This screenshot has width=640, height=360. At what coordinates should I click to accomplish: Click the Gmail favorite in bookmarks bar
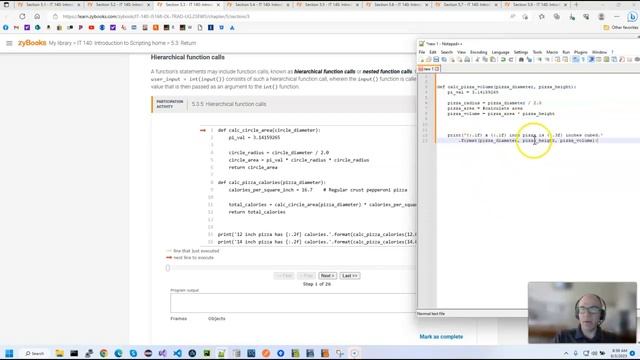click(16, 27)
